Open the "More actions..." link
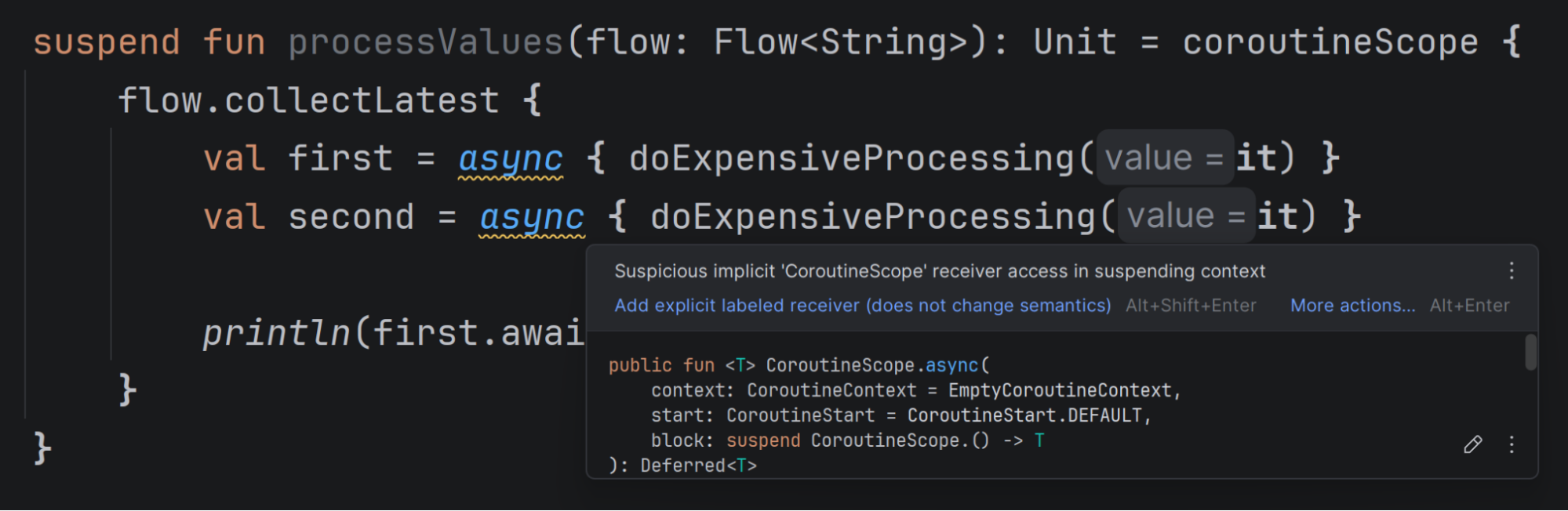 pos(1352,306)
